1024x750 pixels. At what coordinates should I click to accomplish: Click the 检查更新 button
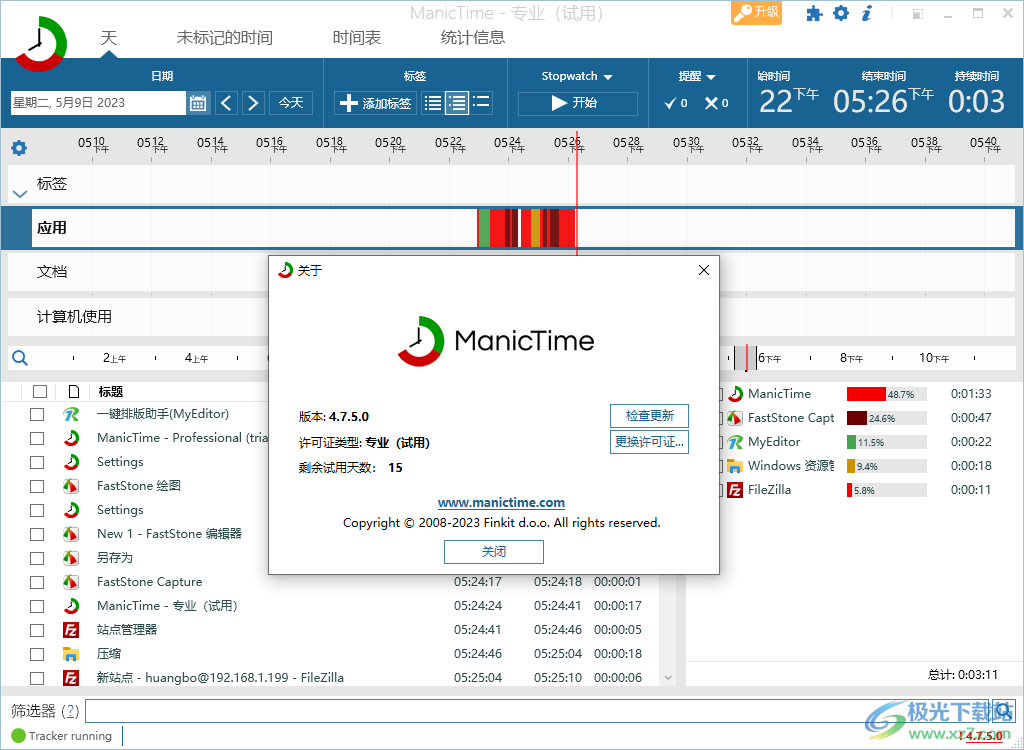(649, 416)
